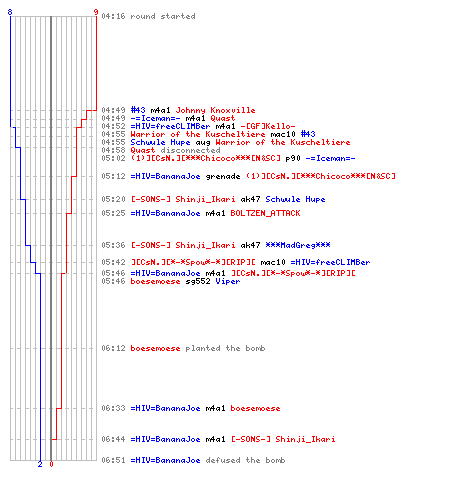The image size is (450, 500).
Task: Click 'defused the bomb' event at 06:51
Action: [245, 460]
